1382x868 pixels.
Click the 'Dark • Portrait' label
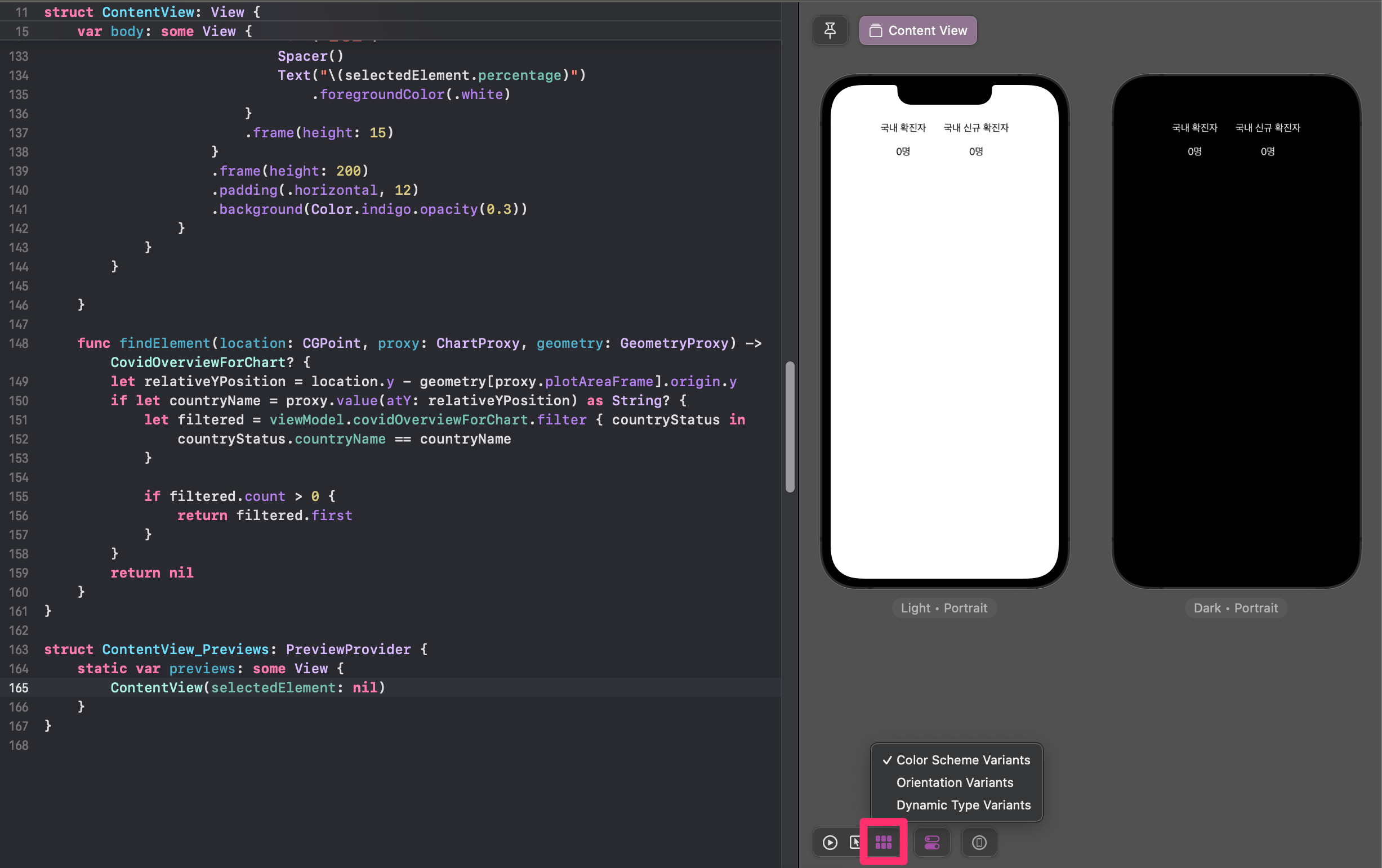1236,608
